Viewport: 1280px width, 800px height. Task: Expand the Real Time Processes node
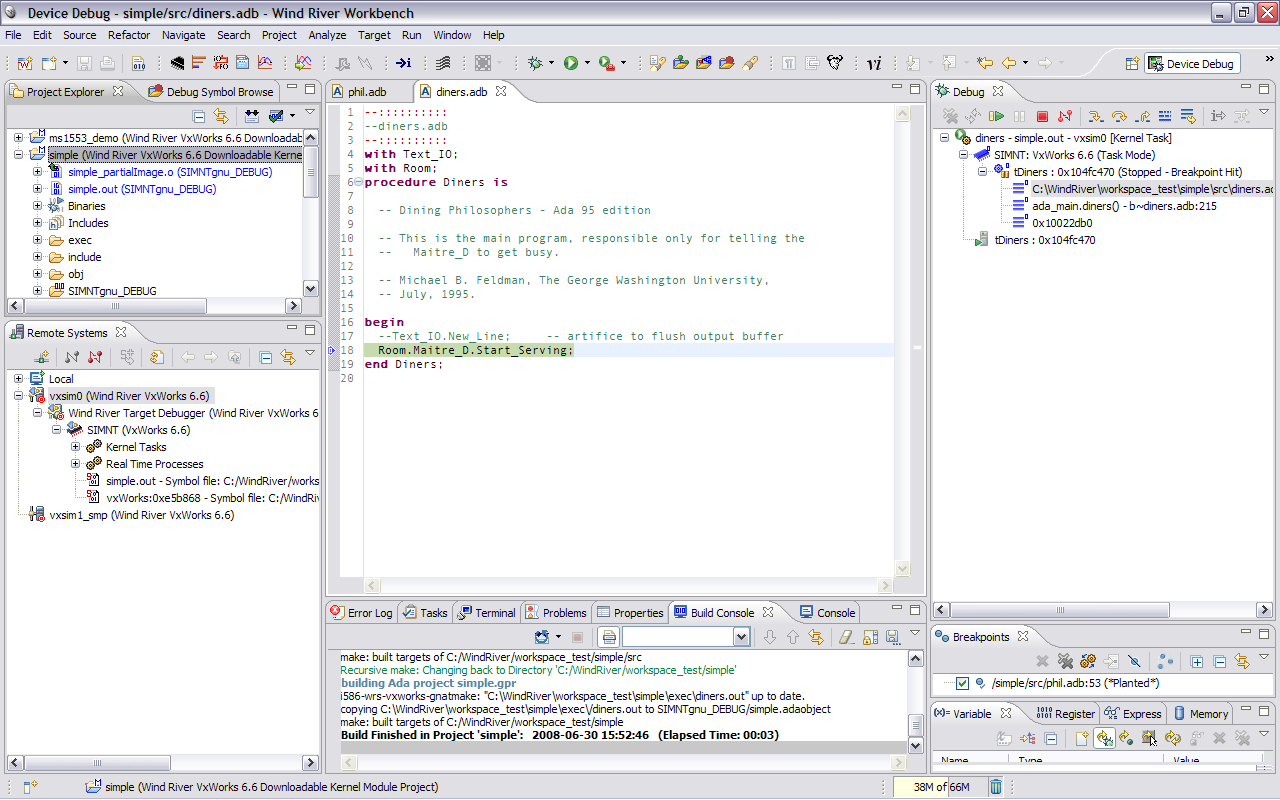coord(75,464)
